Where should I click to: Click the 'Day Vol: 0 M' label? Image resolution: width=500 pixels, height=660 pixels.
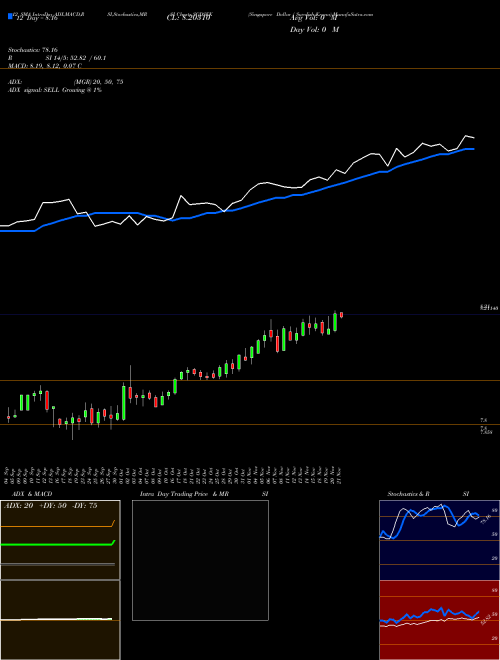pos(314,30)
